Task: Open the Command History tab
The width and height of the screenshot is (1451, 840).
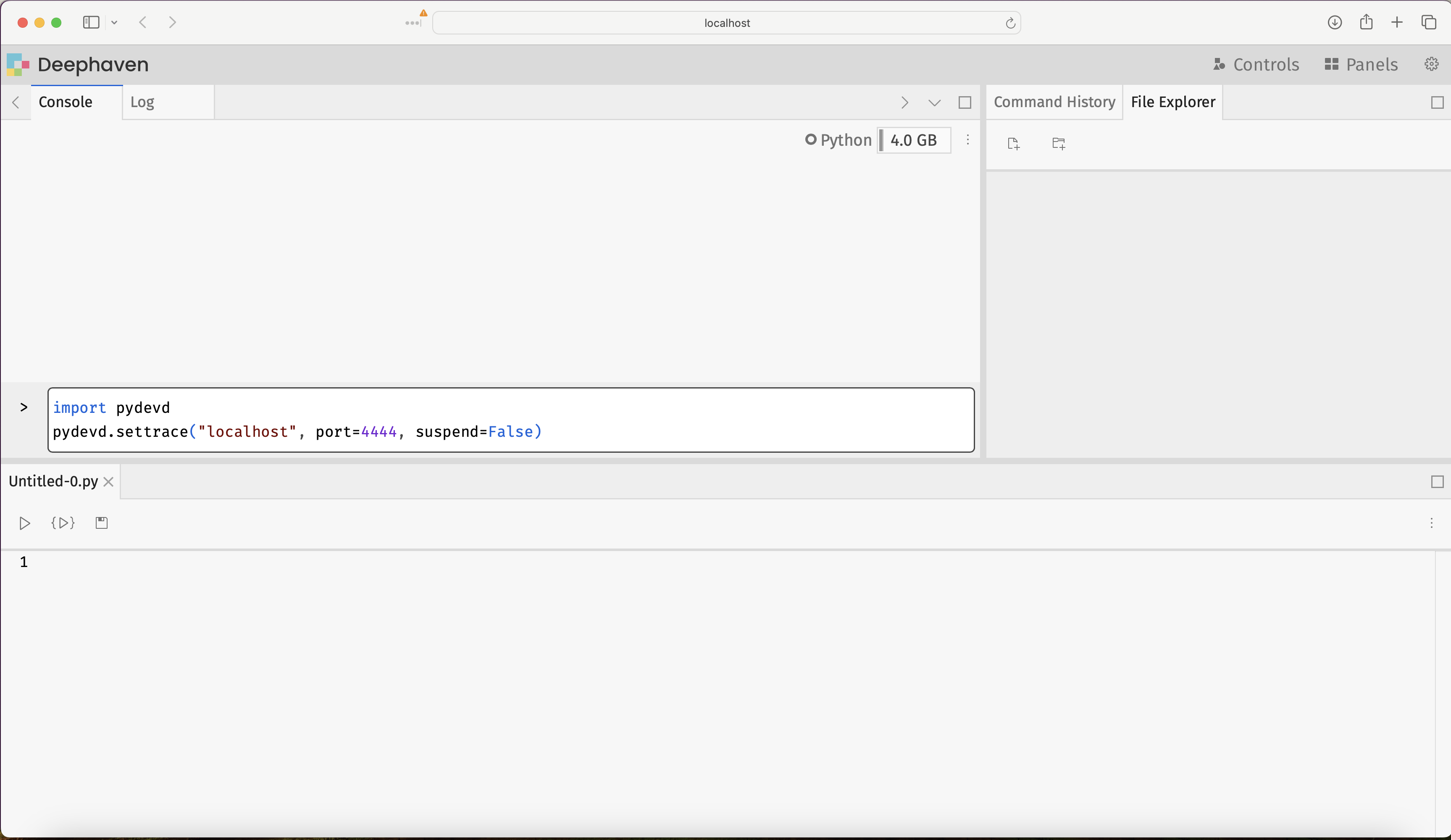Action: [1054, 102]
